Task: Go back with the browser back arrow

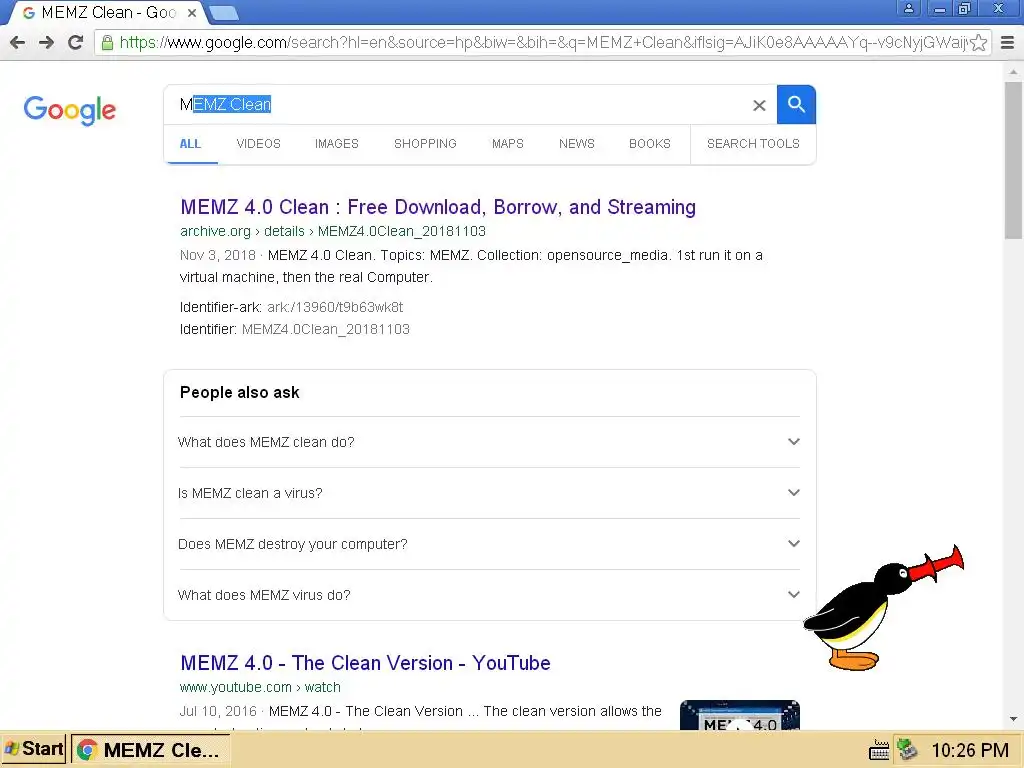Action: pyautogui.click(x=18, y=42)
